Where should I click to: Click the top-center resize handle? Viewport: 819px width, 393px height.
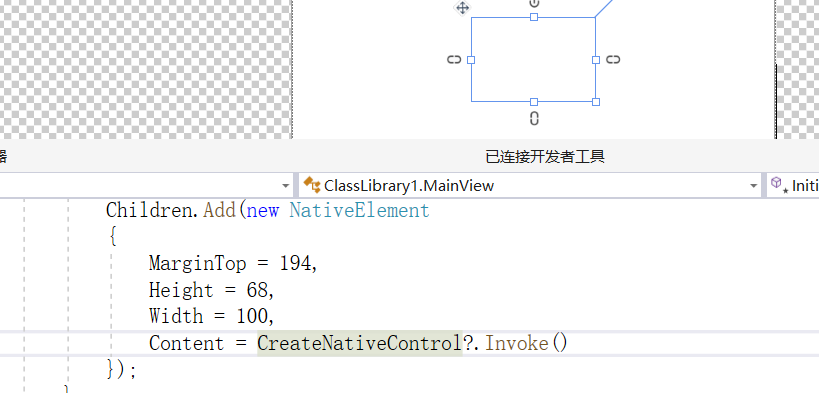click(x=534, y=17)
